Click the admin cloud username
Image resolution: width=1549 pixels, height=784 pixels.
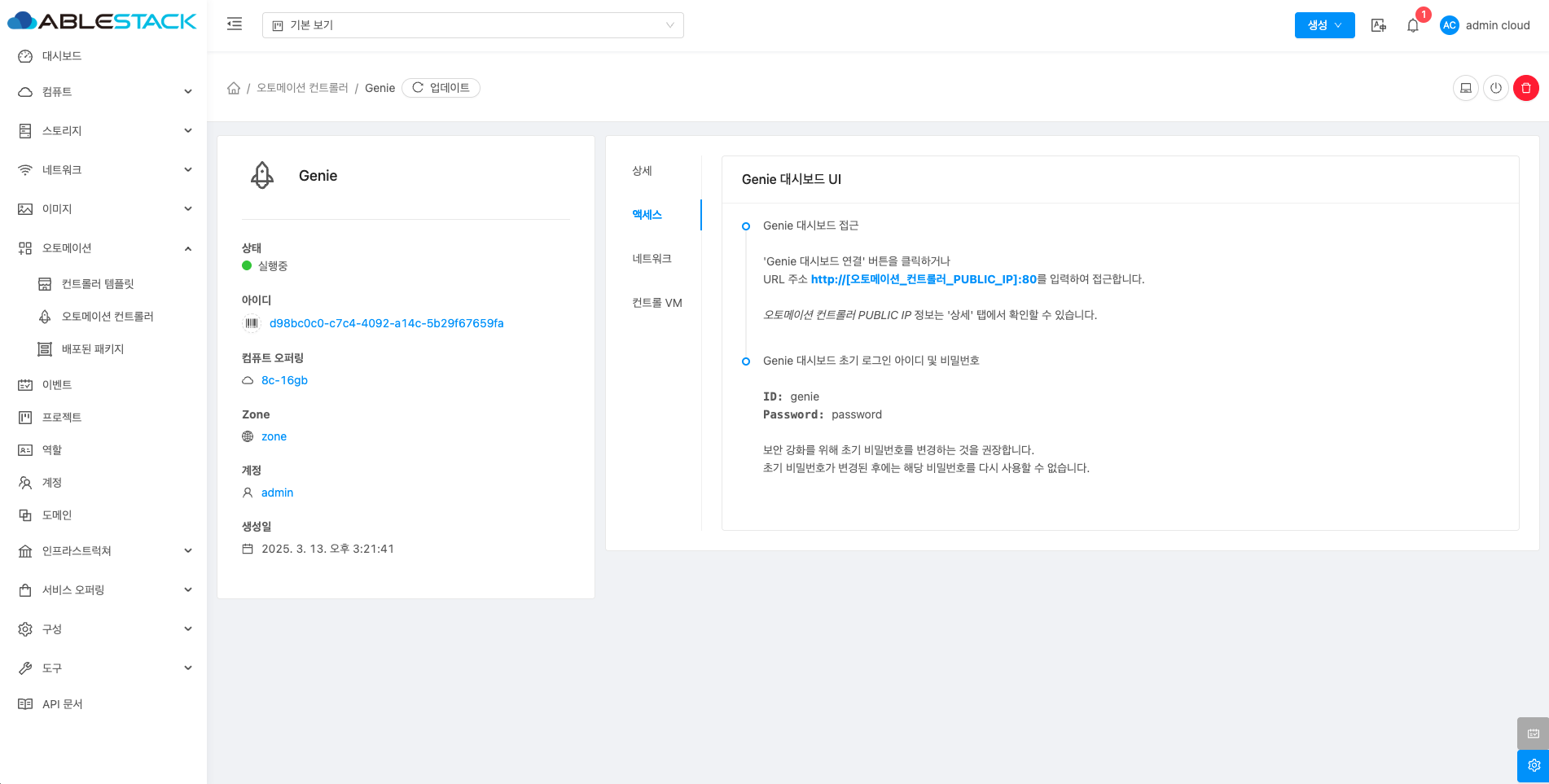[1498, 25]
